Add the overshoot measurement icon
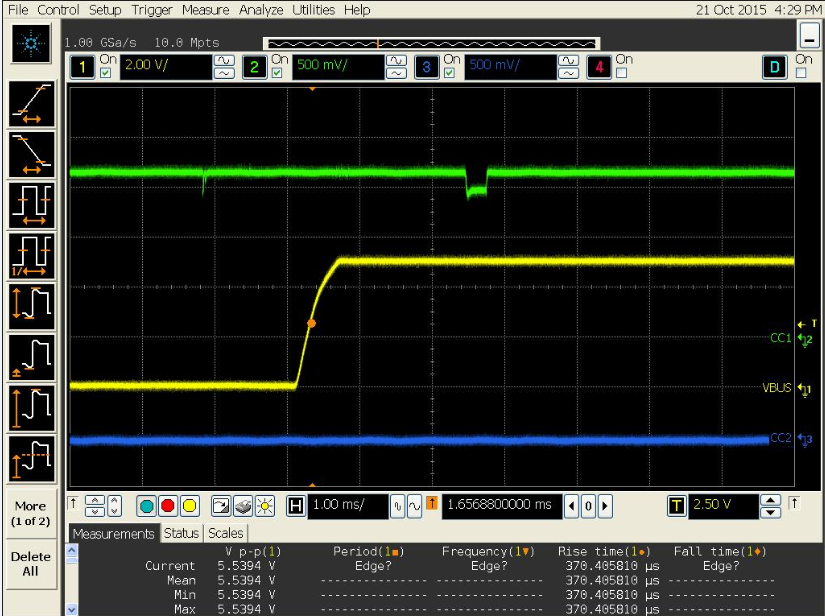The width and height of the screenshot is (825, 616). click(32, 459)
